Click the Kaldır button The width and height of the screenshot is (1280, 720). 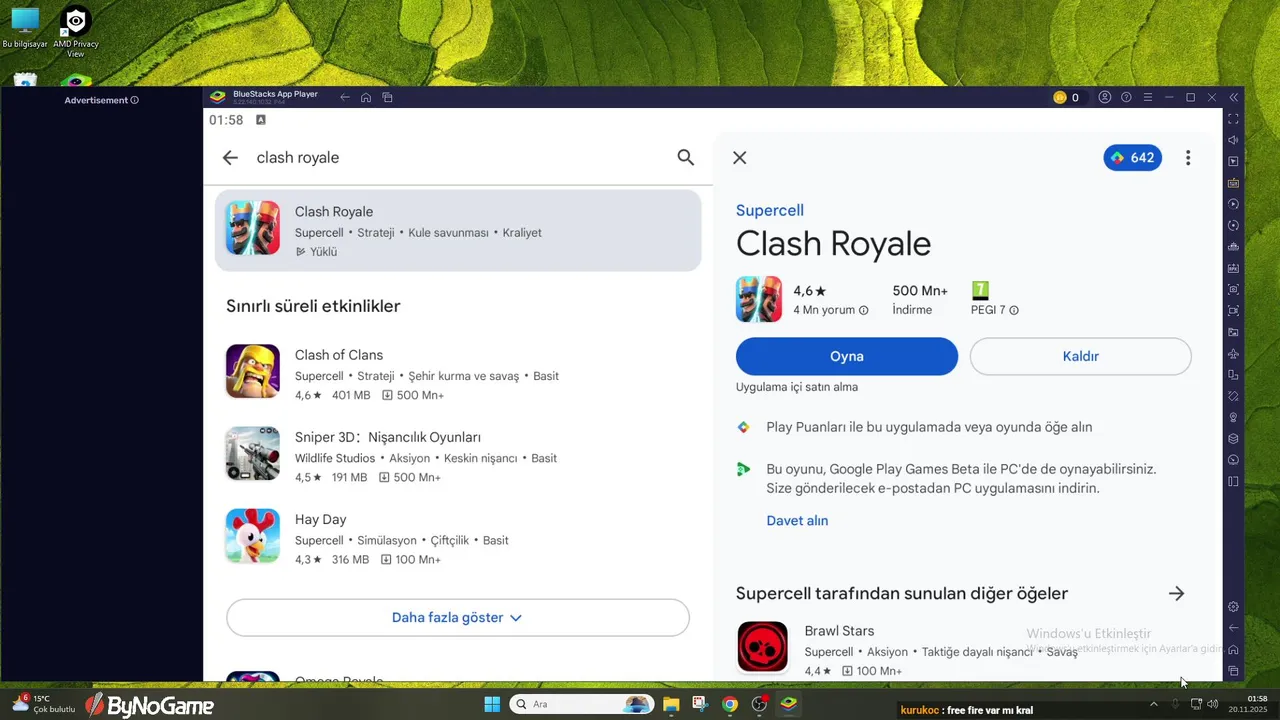[x=1081, y=356]
